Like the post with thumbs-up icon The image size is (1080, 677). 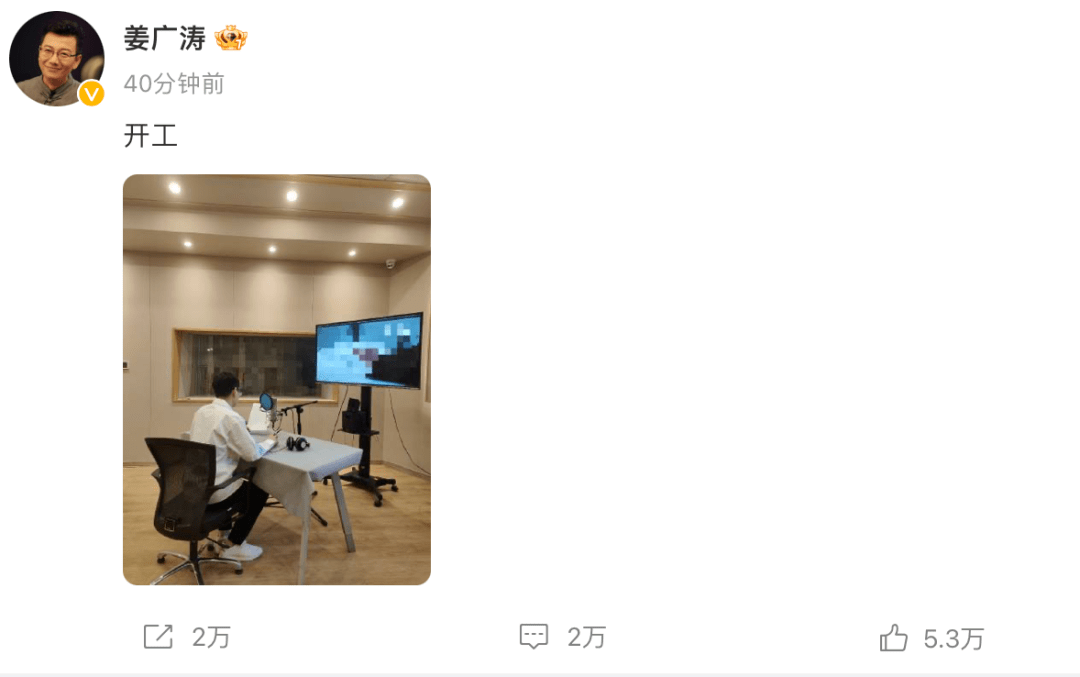pos(893,638)
